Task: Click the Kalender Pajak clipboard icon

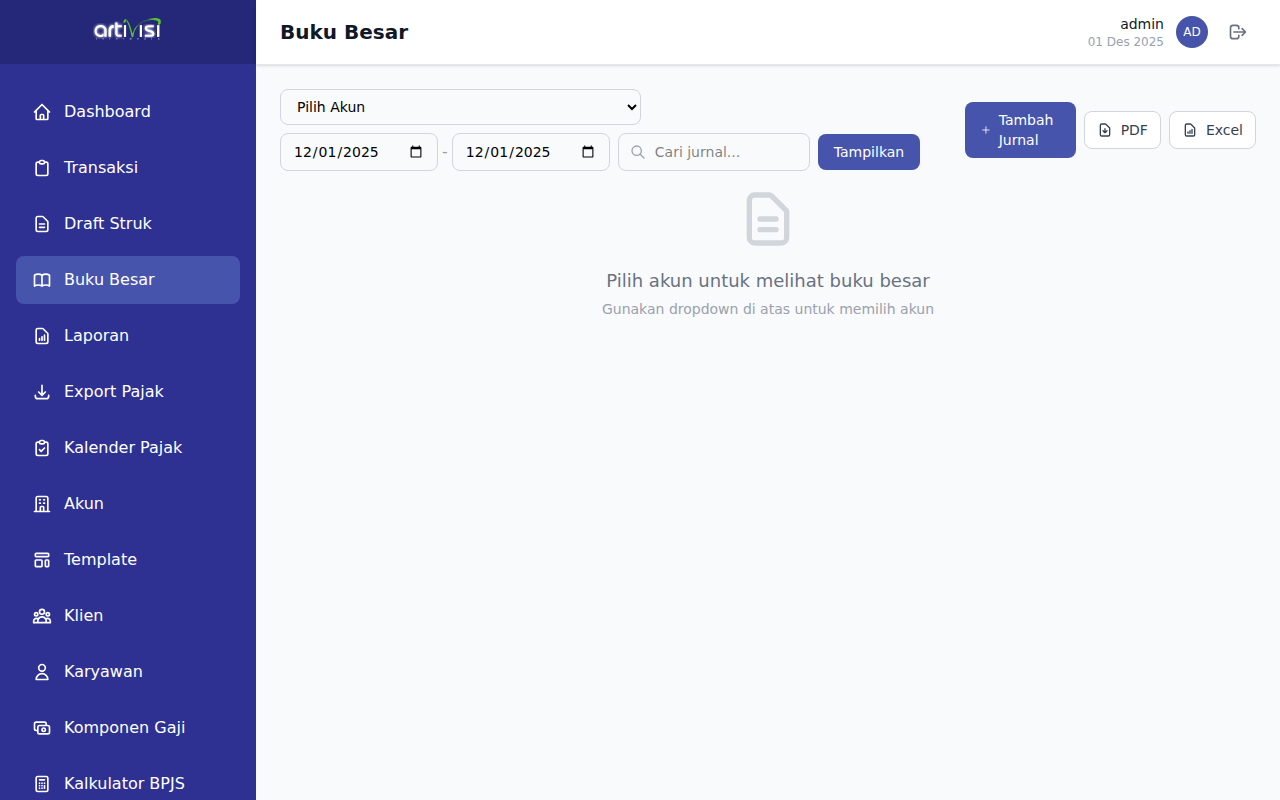Action: click(42, 448)
